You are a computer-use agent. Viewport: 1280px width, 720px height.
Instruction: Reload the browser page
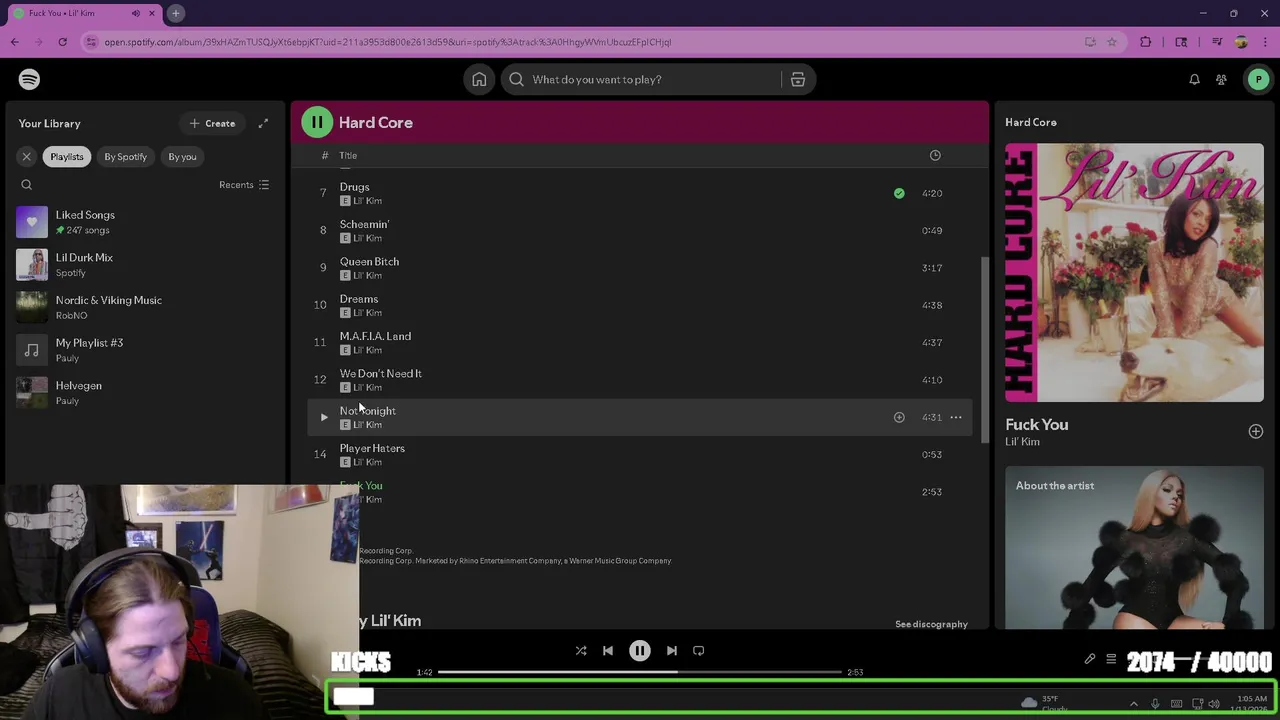(x=62, y=42)
